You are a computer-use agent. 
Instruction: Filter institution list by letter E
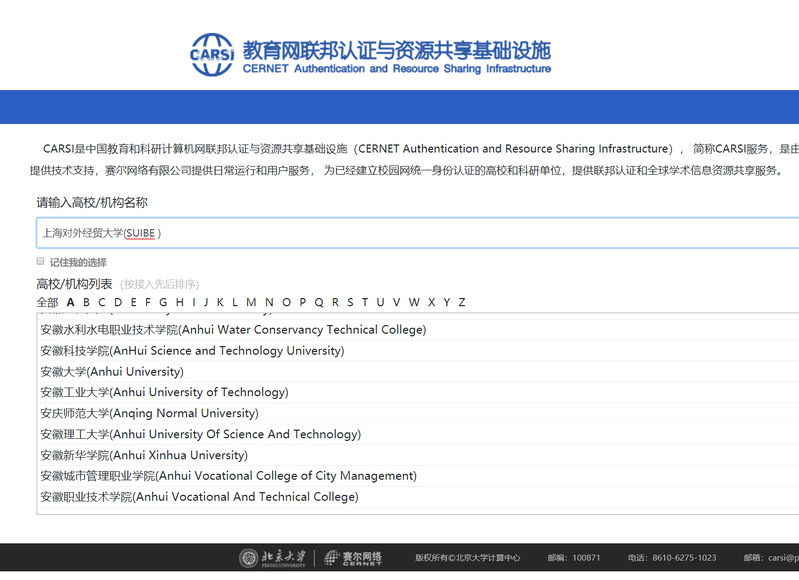click(x=134, y=302)
